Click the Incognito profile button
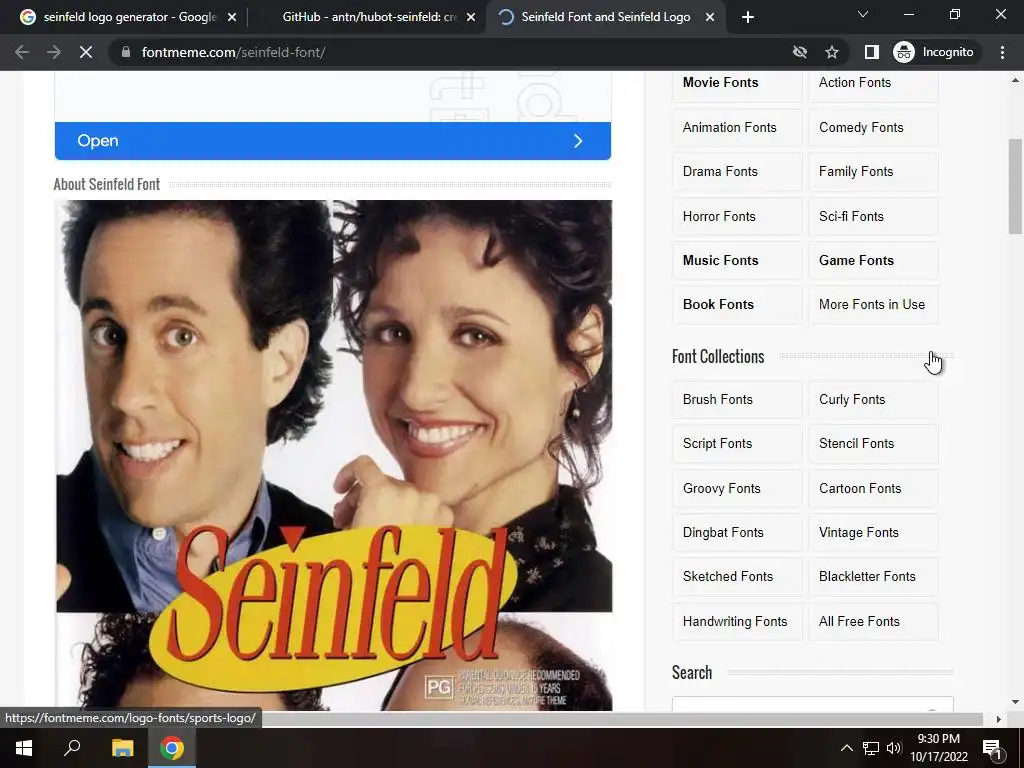This screenshot has height=768, width=1024. coord(934,52)
